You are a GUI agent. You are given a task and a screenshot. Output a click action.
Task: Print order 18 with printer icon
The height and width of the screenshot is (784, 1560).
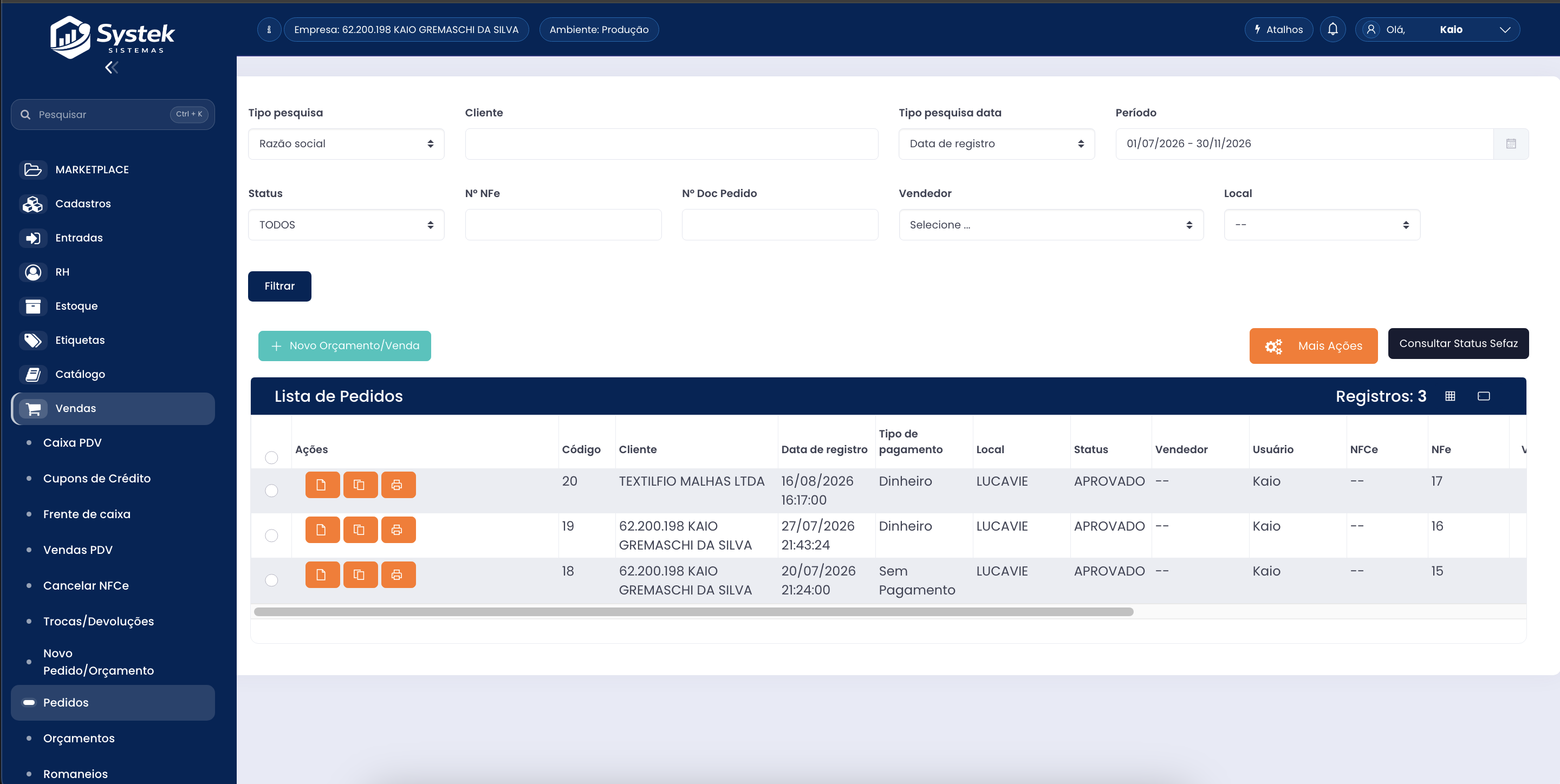399,574
